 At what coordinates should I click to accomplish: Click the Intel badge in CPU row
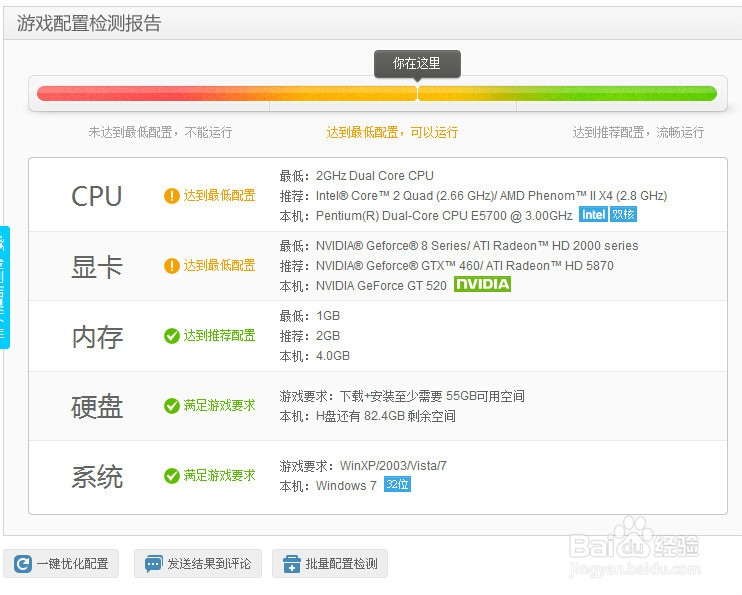coord(593,214)
